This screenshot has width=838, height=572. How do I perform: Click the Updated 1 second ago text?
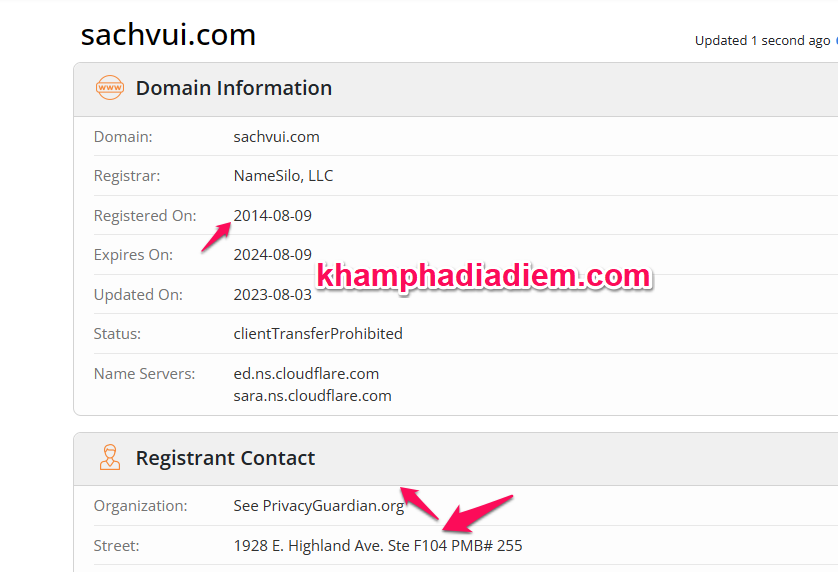tap(762, 41)
